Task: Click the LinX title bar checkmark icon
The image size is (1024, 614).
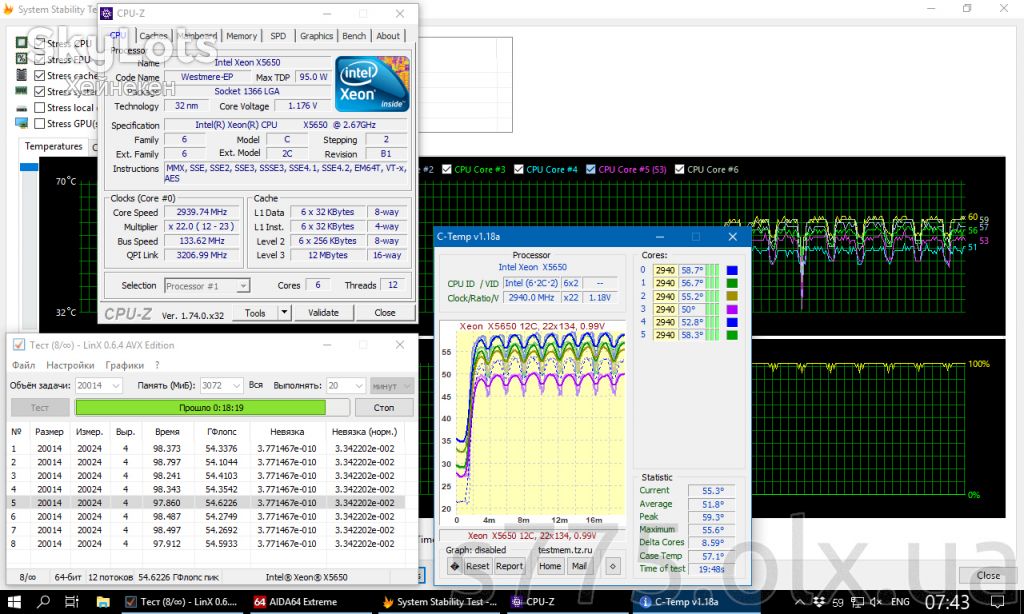Action: click(x=19, y=345)
